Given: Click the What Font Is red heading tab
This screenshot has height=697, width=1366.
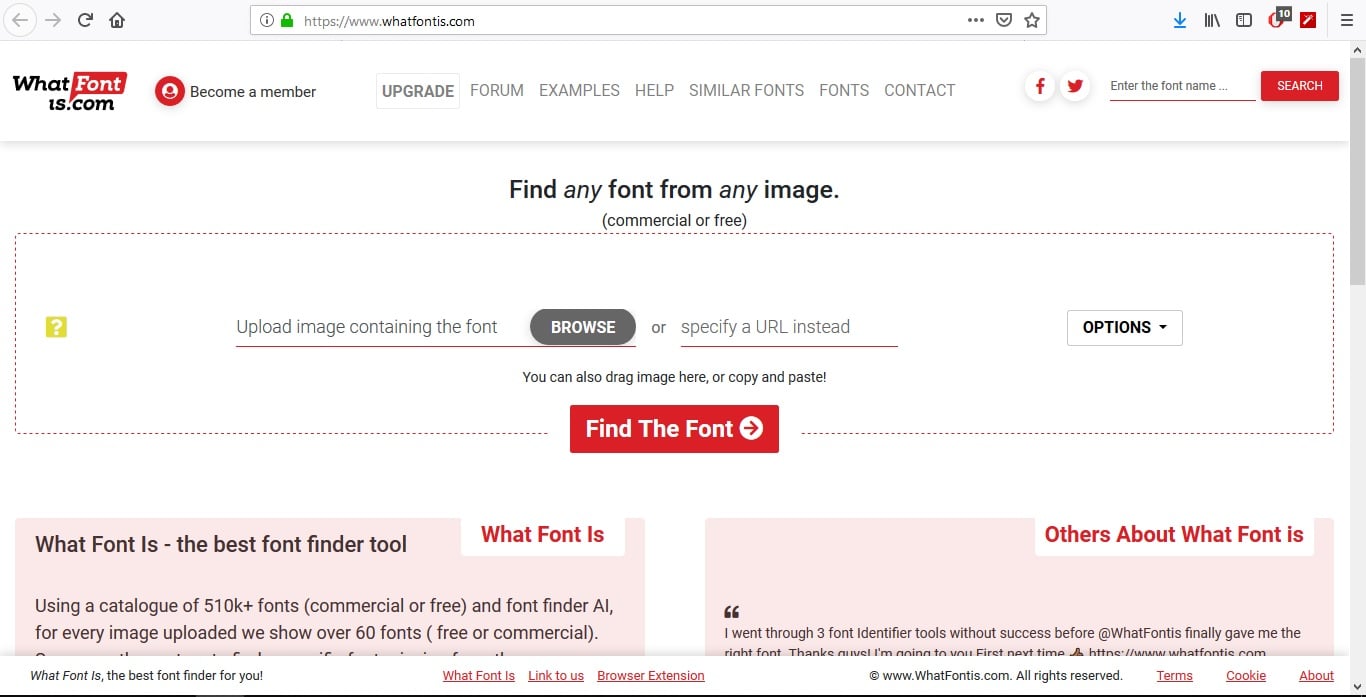Looking at the screenshot, I should tap(543, 535).
